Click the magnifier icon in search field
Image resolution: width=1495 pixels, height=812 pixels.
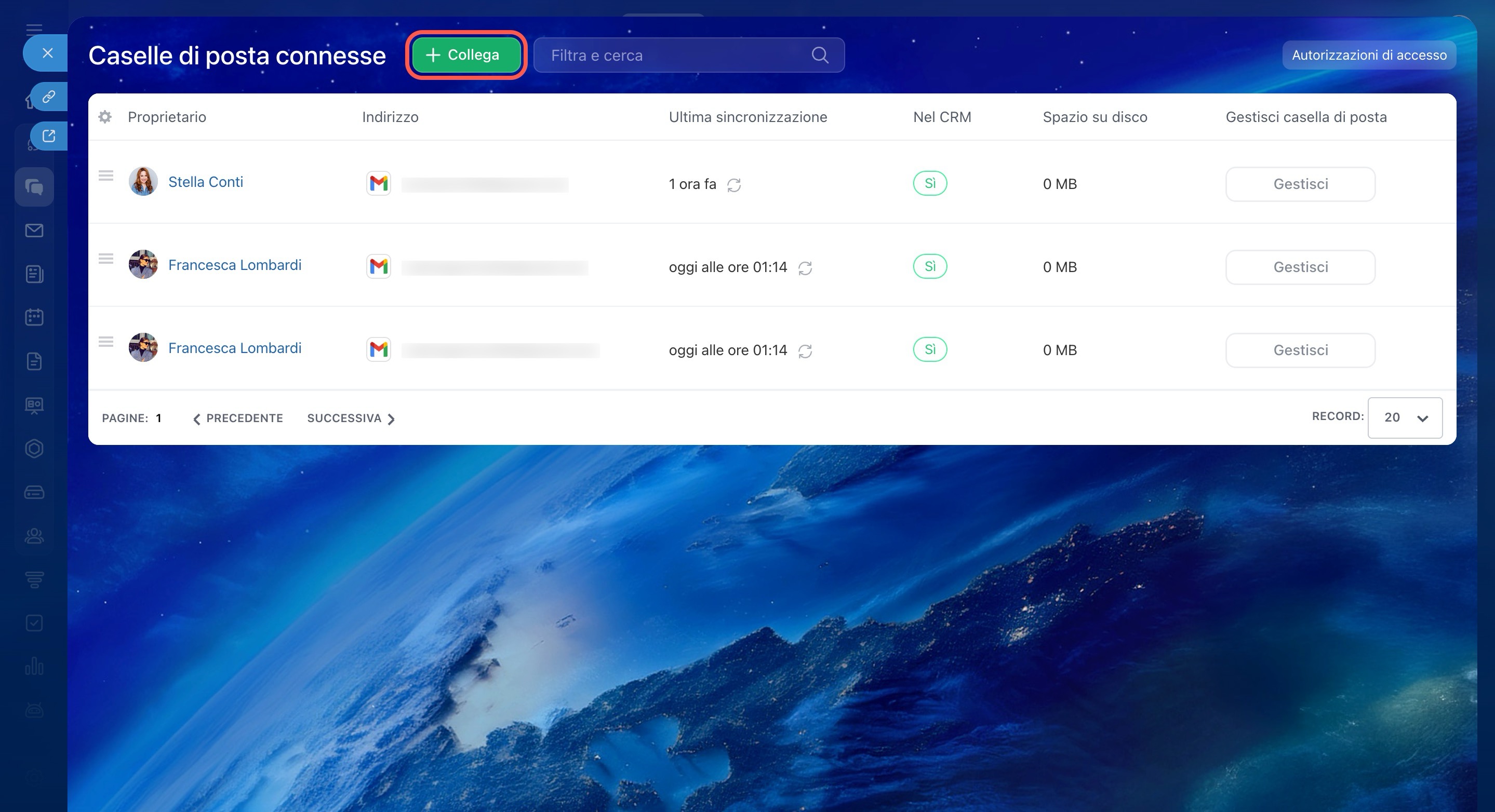(x=820, y=55)
